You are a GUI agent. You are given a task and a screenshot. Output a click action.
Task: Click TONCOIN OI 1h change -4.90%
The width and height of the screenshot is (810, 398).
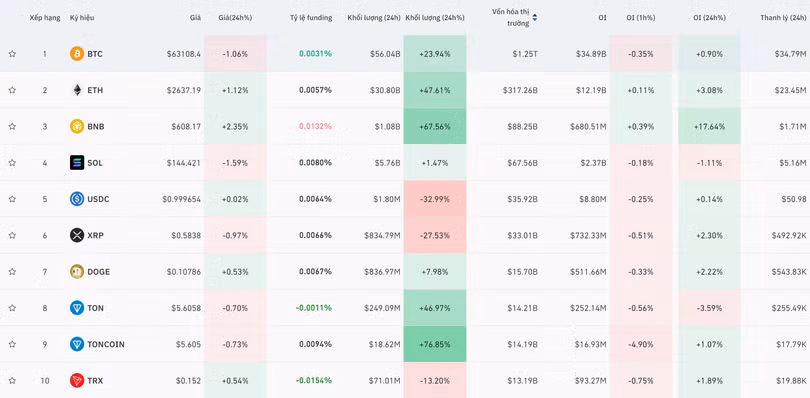pos(641,344)
